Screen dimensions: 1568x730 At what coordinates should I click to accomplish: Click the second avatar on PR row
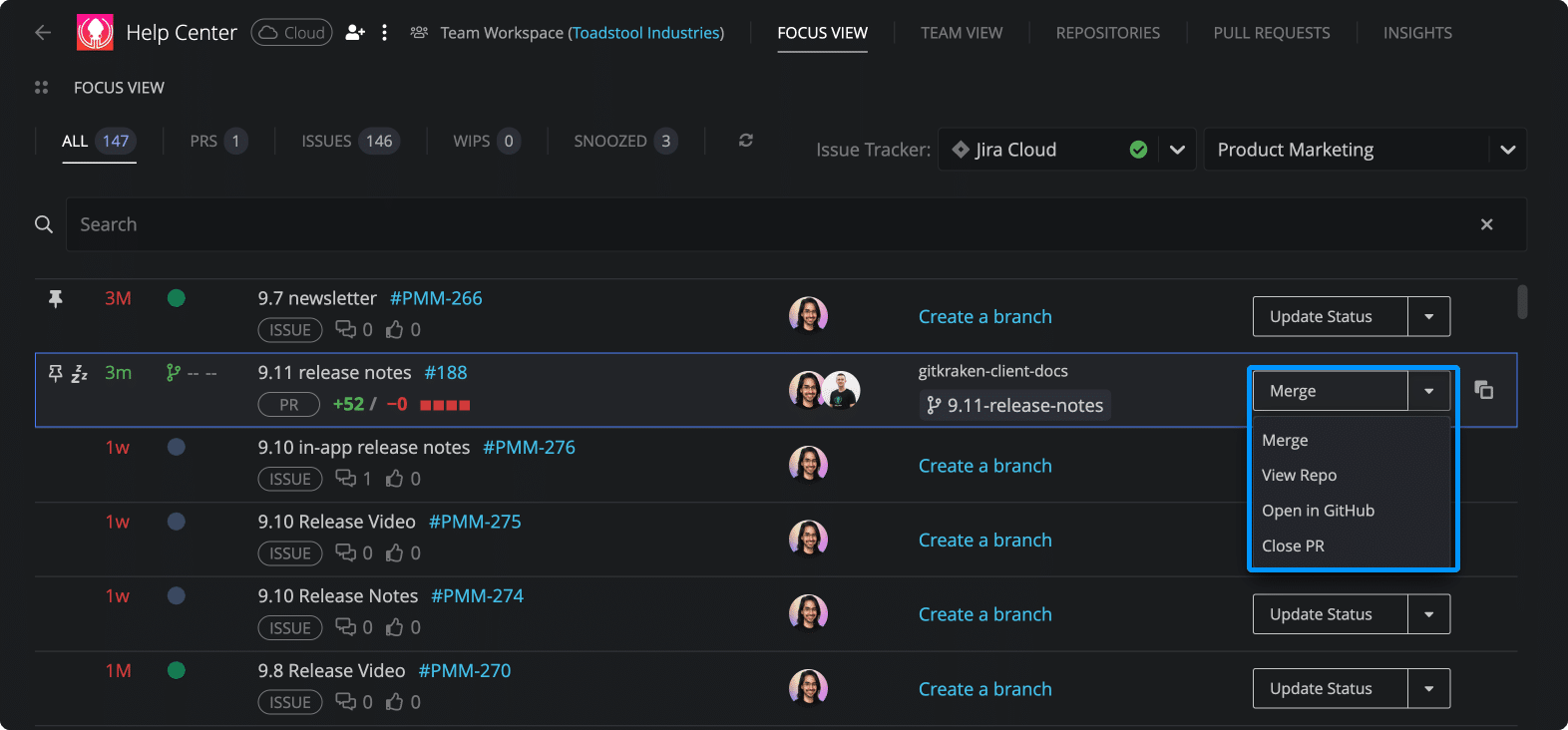click(x=841, y=390)
